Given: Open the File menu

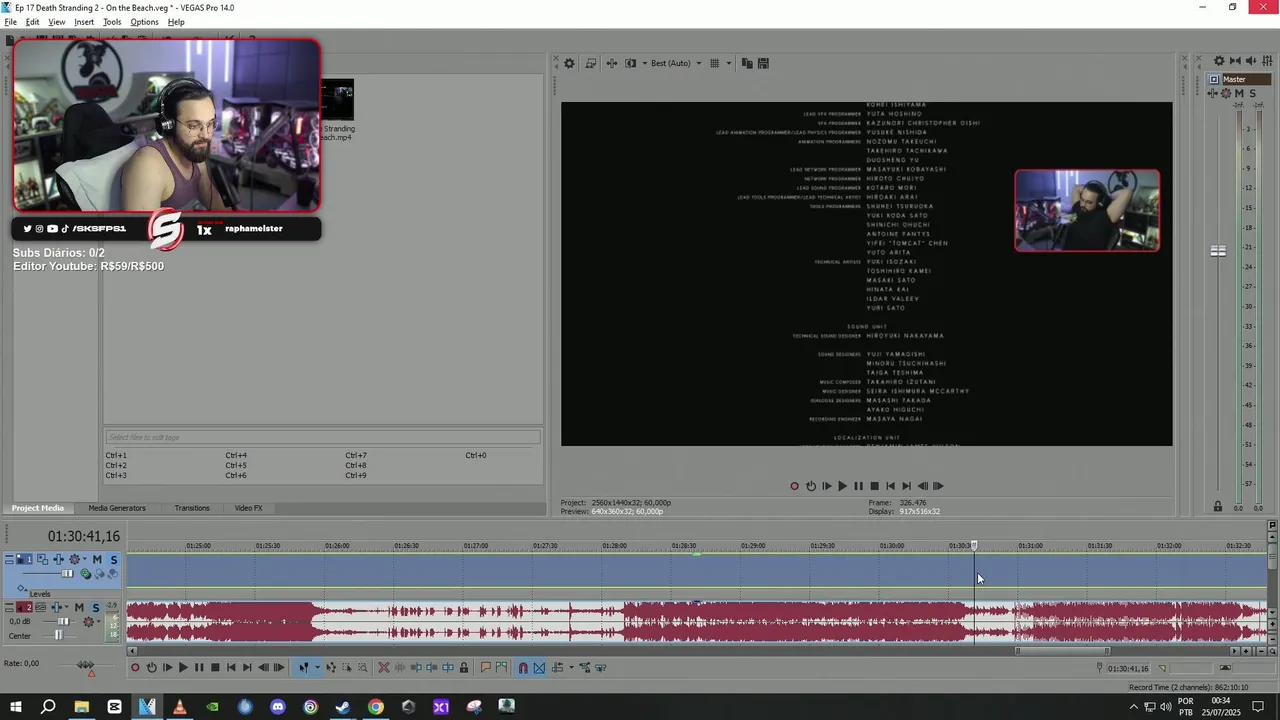Looking at the screenshot, I should point(11,22).
